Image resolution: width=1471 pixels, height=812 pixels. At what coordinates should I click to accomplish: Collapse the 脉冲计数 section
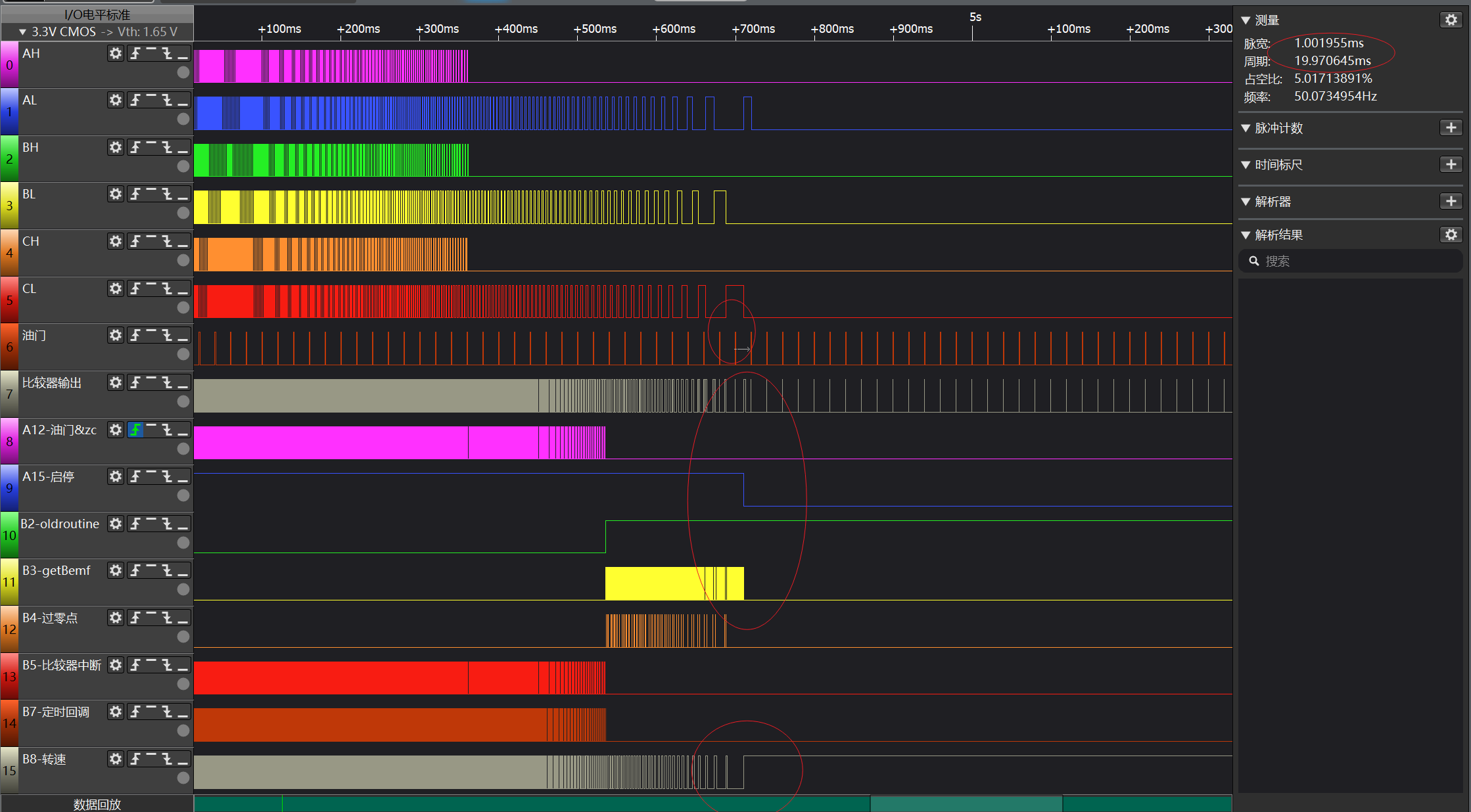pos(1246,128)
